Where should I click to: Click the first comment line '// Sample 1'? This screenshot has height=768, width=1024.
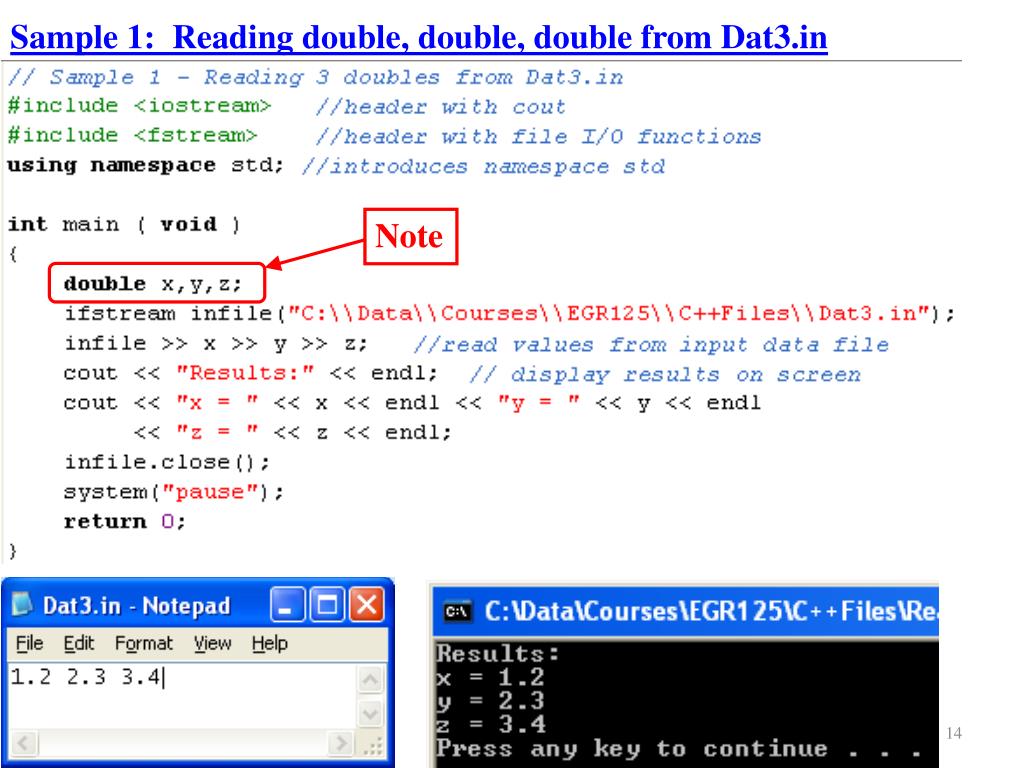(315, 77)
